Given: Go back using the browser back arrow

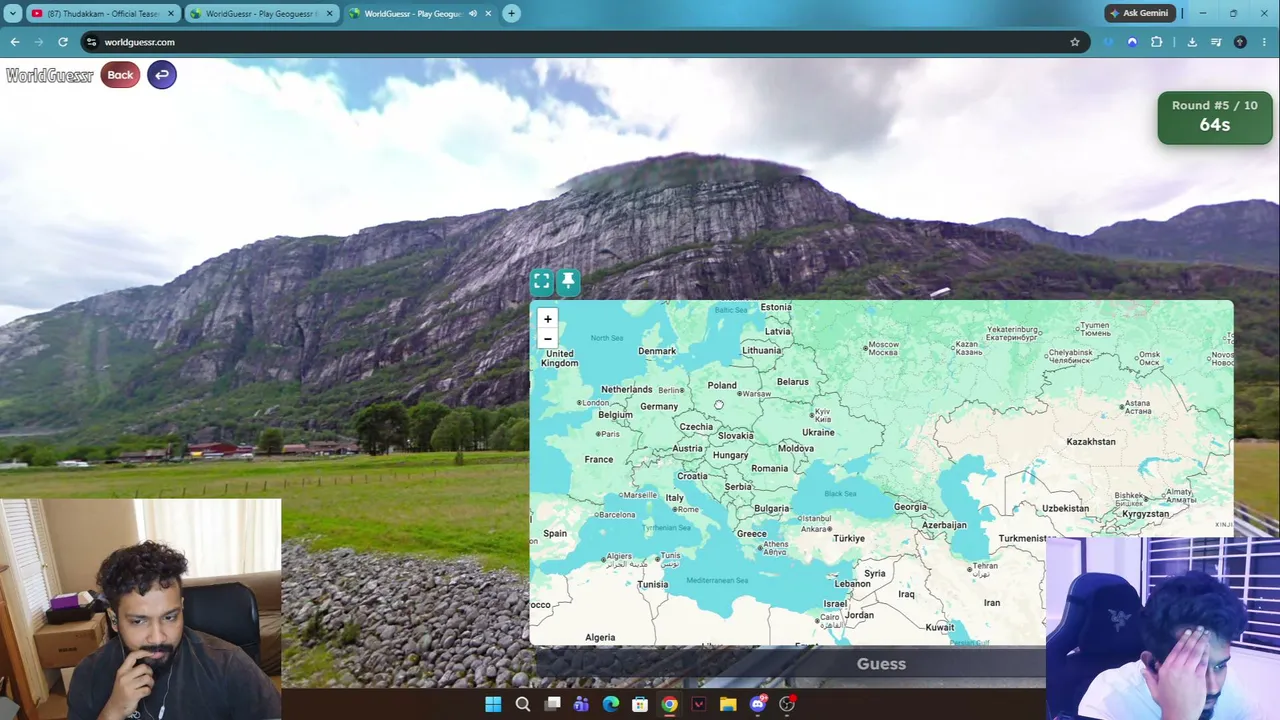Looking at the screenshot, I should 15,42.
